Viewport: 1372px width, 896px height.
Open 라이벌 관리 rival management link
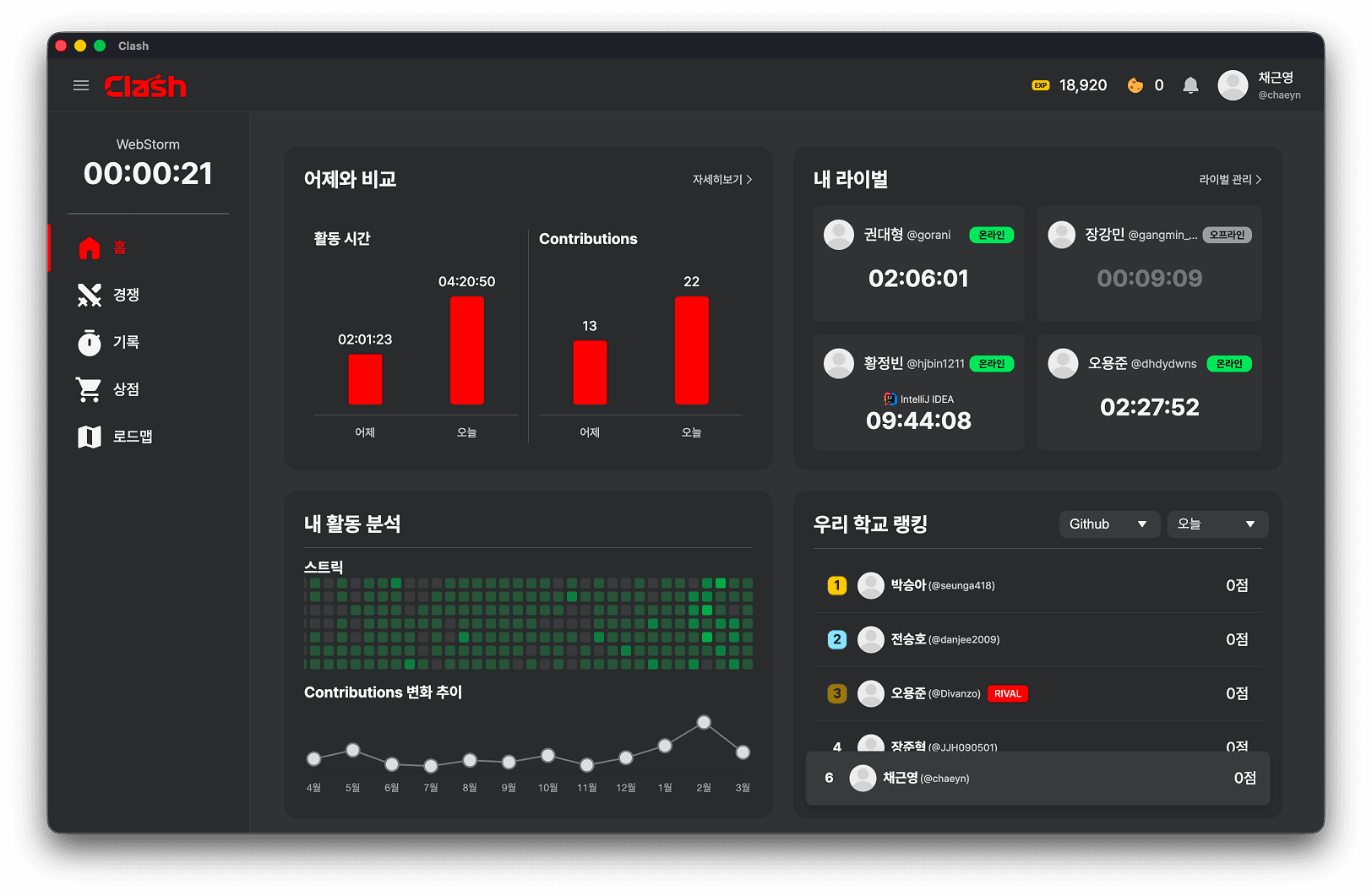pyautogui.click(x=1229, y=180)
